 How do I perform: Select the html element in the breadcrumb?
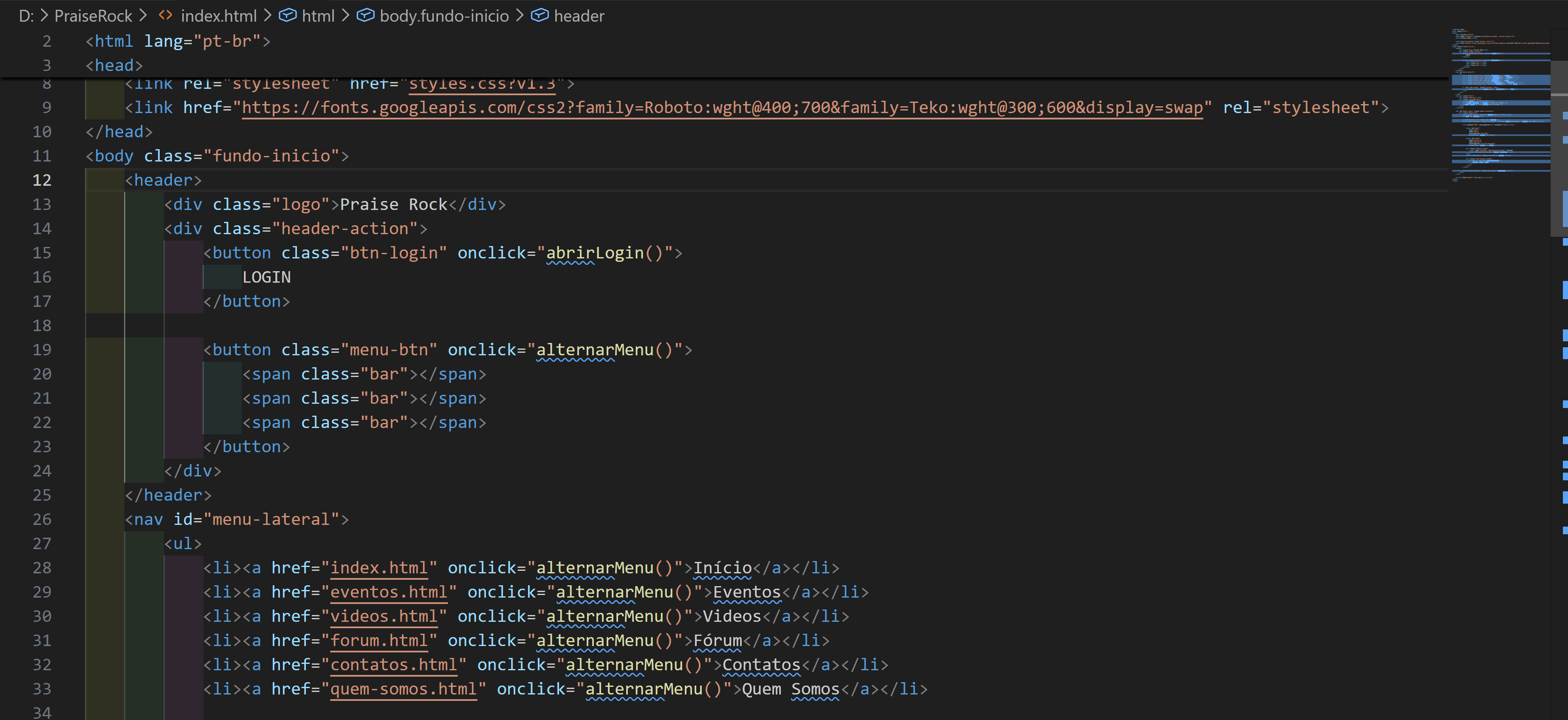(319, 16)
